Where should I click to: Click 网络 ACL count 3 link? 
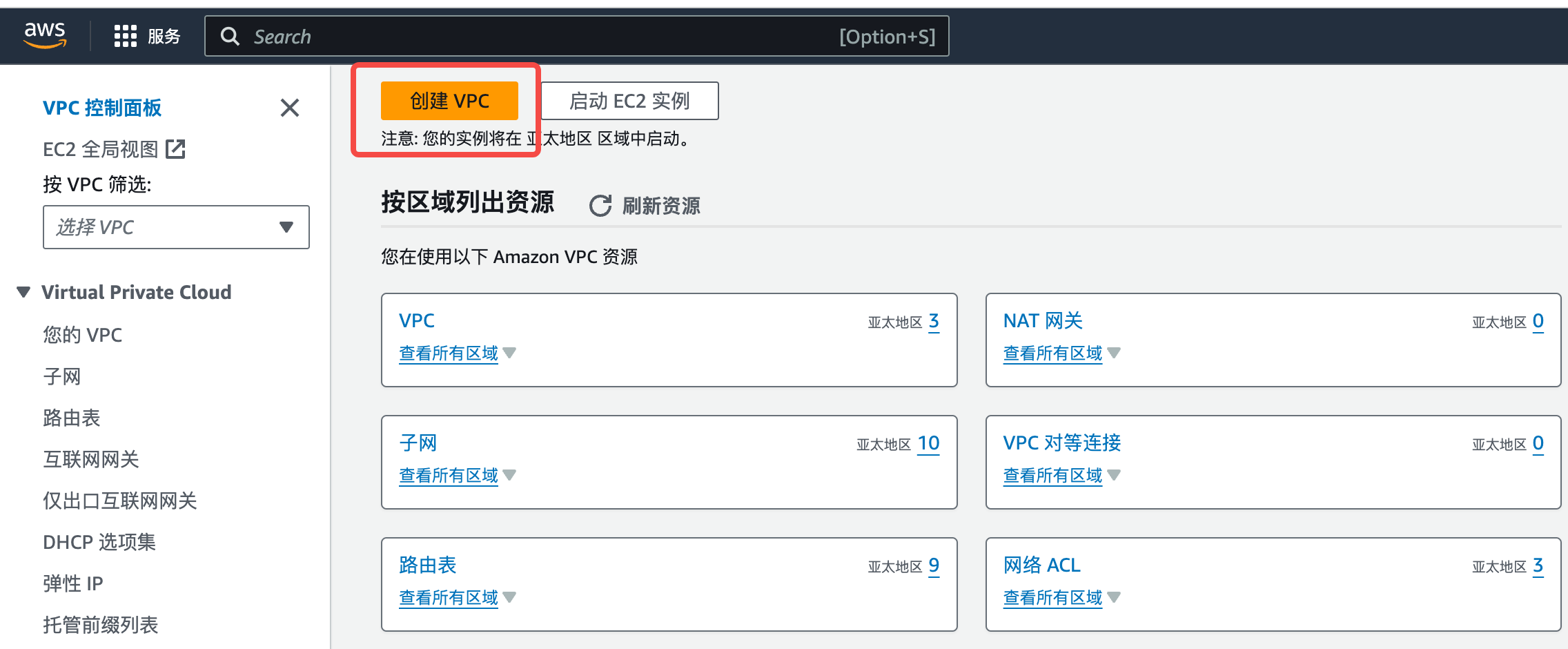click(1538, 565)
